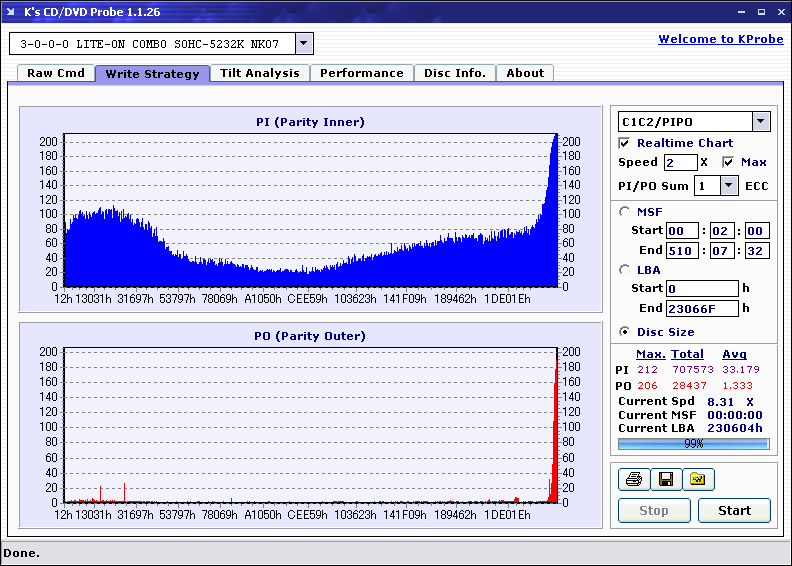Open the LITE-ON drive selection dropdown
This screenshot has width=792, height=566.
coord(304,44)
